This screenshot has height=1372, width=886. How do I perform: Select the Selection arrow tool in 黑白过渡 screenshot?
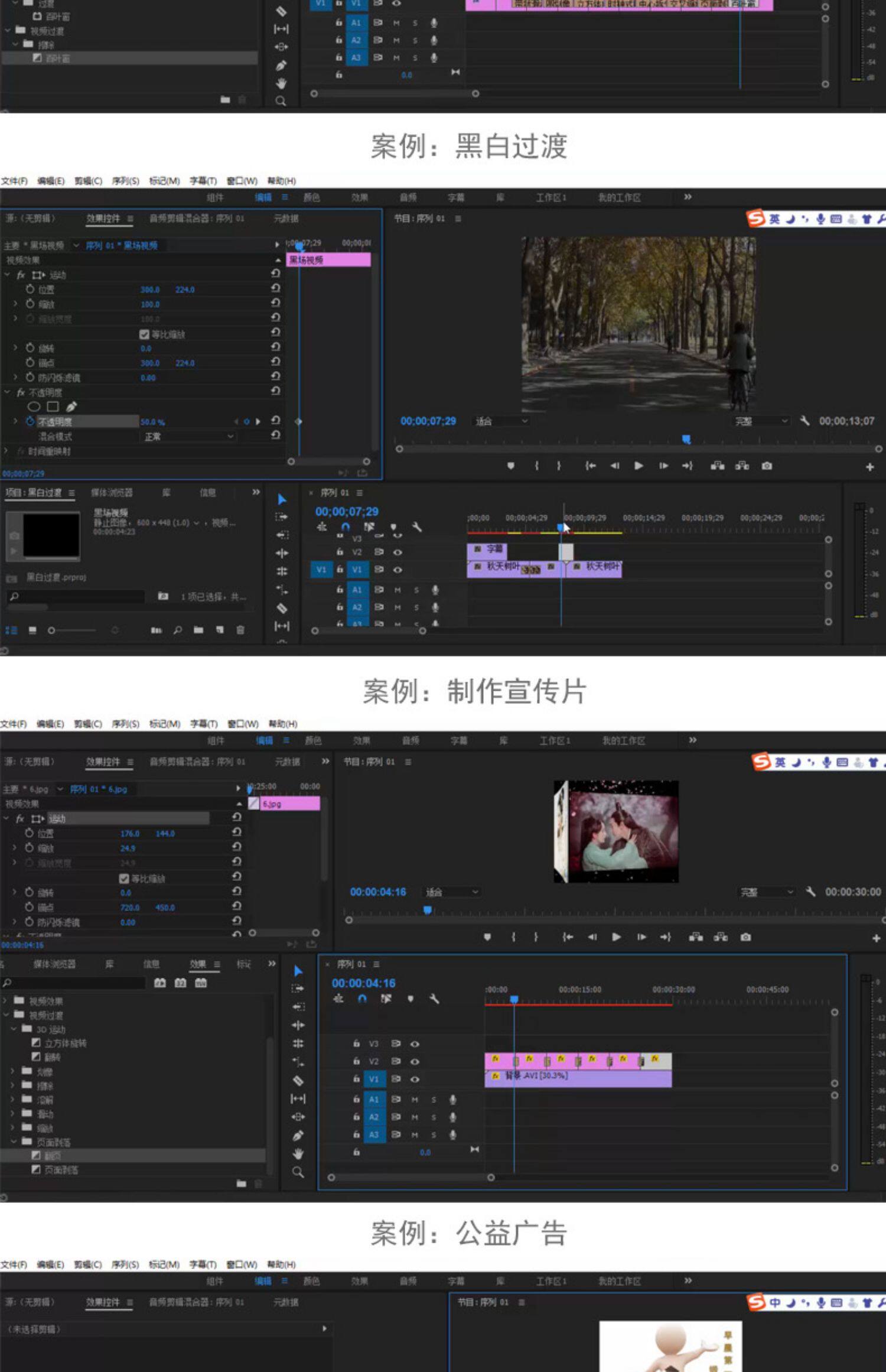coord(282,499)
